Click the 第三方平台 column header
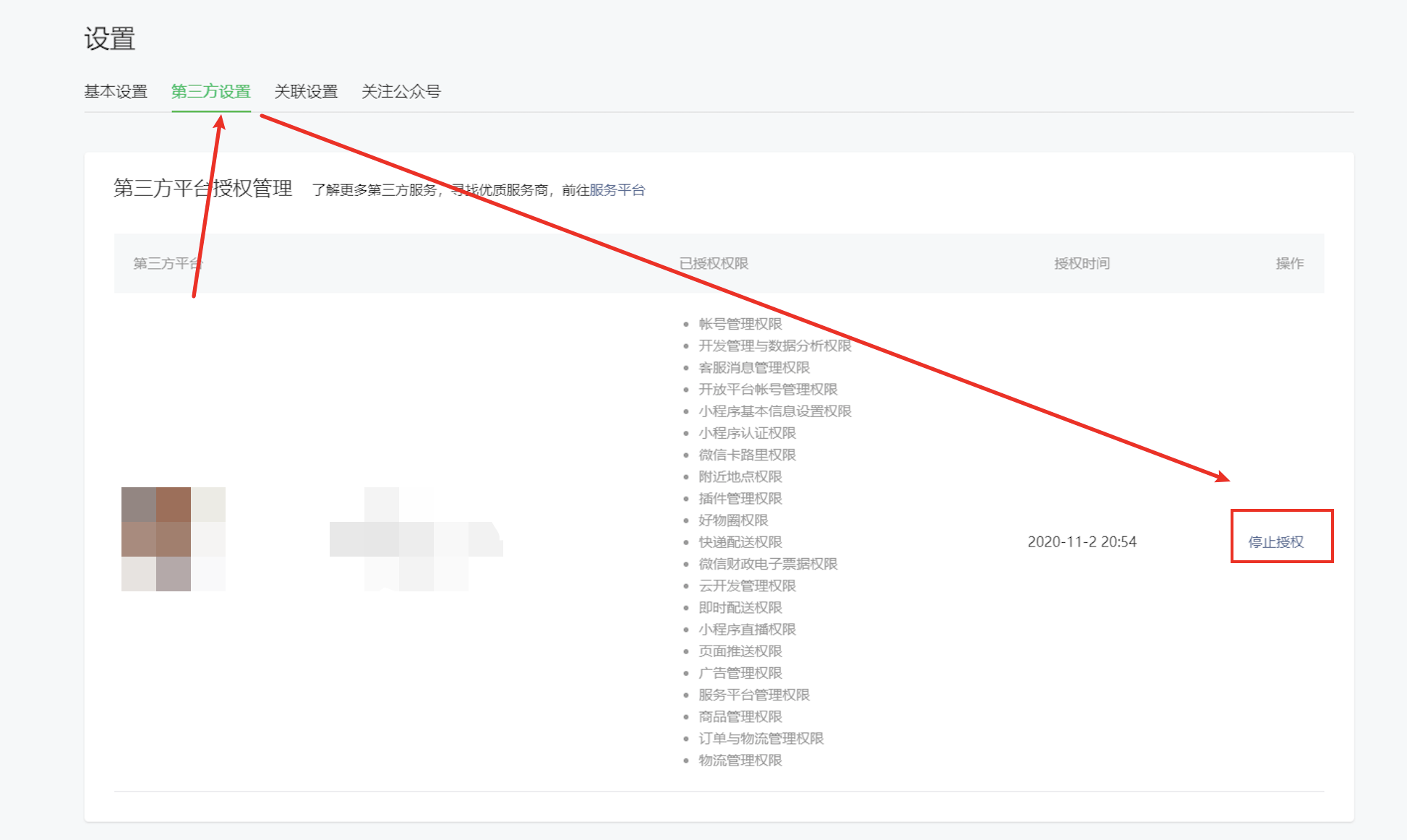Image resolution: width=1407 pixels, height=840 pixels. coord(168,264)
